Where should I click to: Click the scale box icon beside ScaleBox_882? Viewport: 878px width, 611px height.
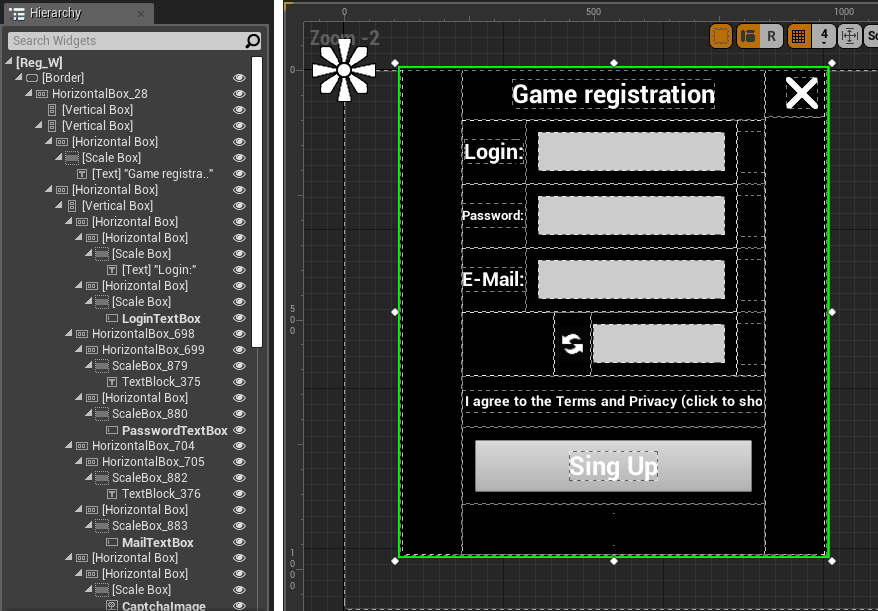[x=101, y=478]
